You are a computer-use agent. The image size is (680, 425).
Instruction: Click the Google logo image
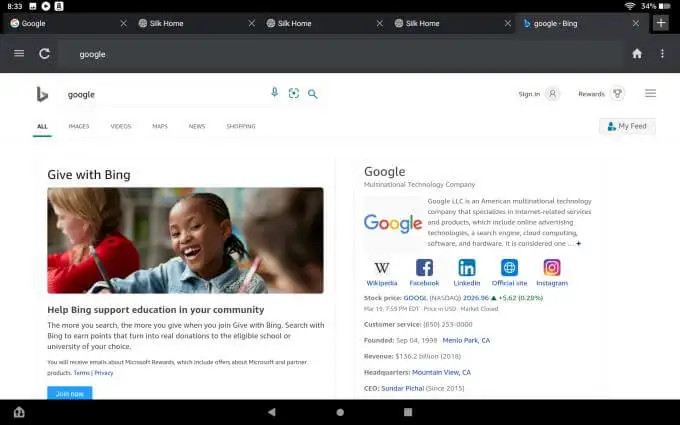point(393,223)
